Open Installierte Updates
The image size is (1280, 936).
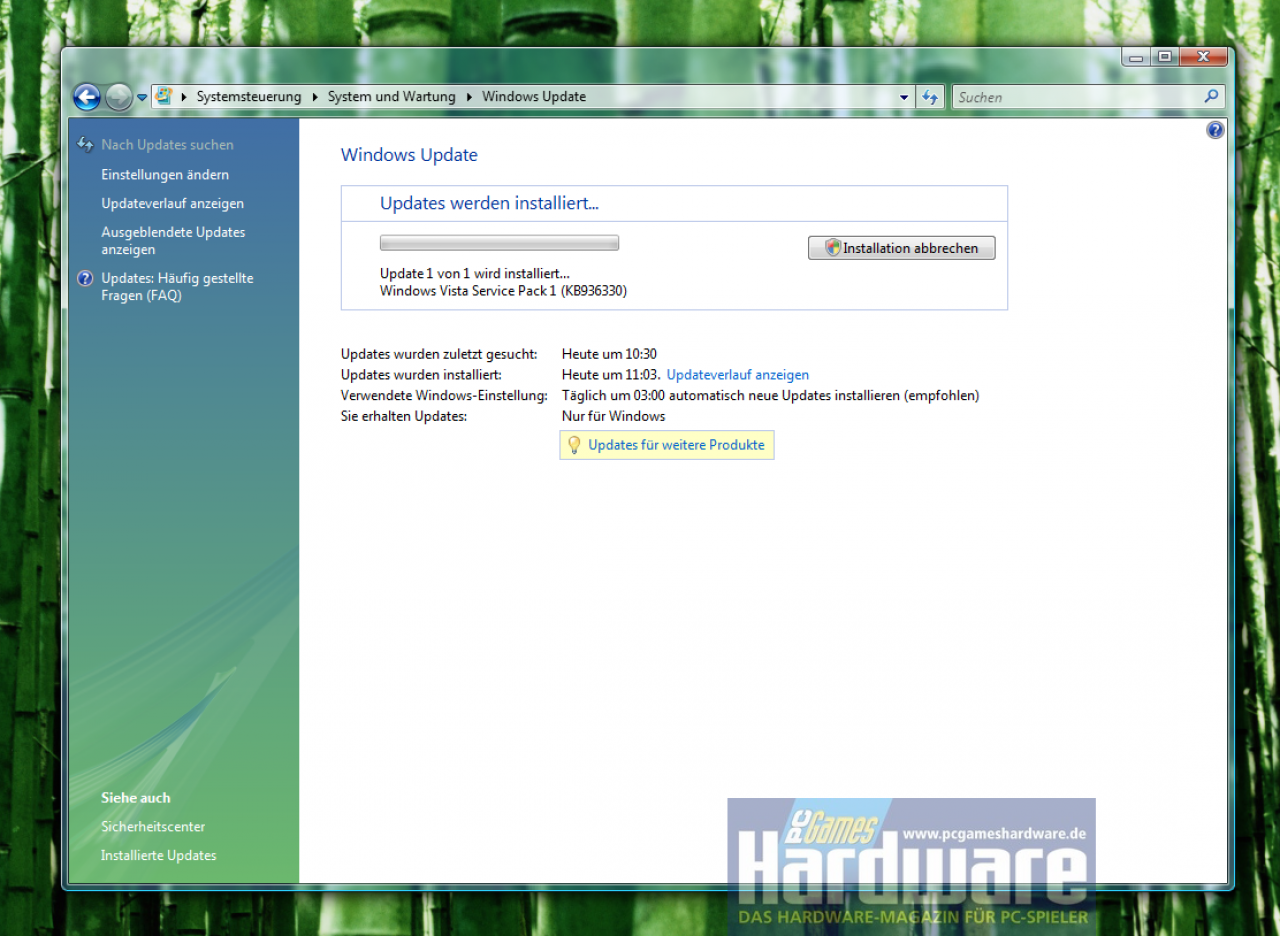coord(158,856)
